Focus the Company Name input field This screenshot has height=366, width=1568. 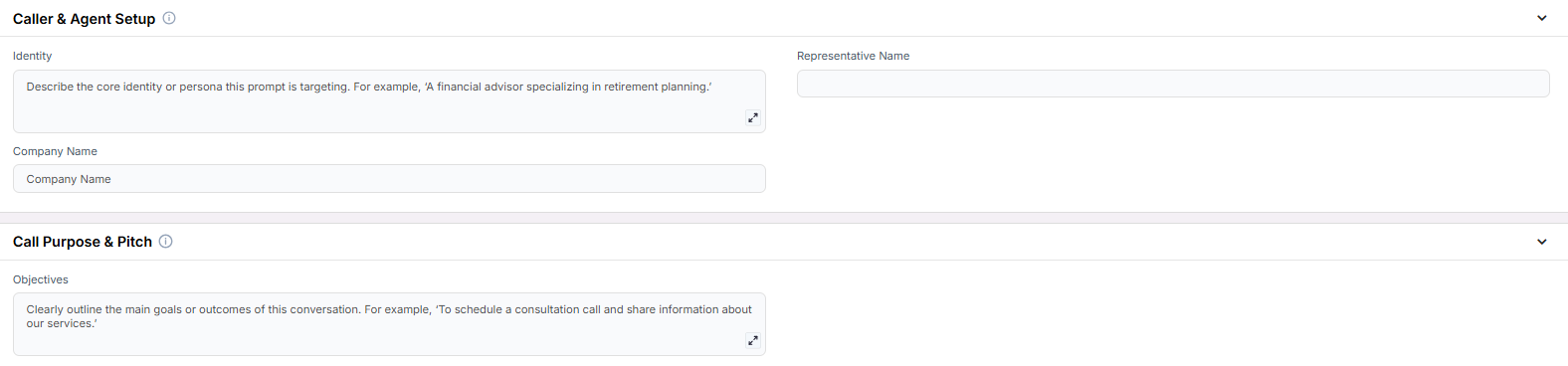tap(389, 179)
